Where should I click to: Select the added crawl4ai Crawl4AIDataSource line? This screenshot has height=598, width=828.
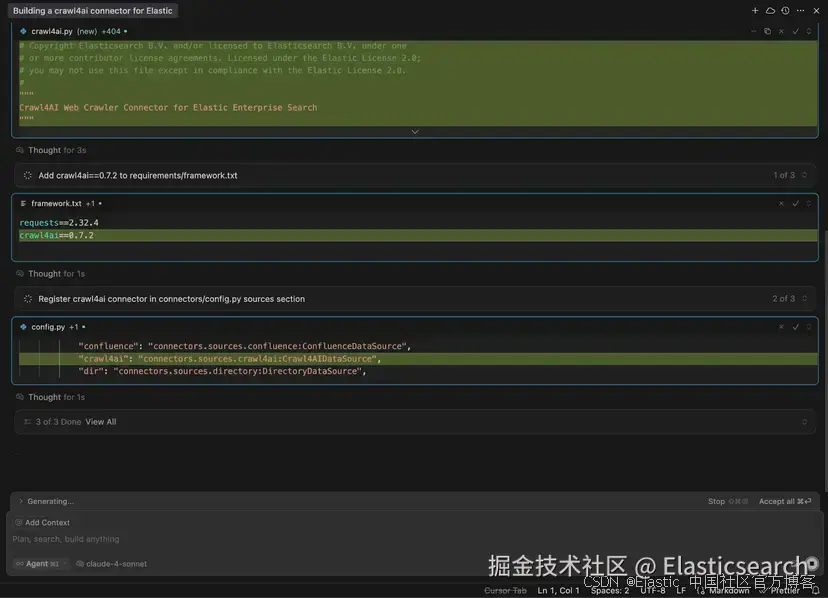tap(418, 359)
